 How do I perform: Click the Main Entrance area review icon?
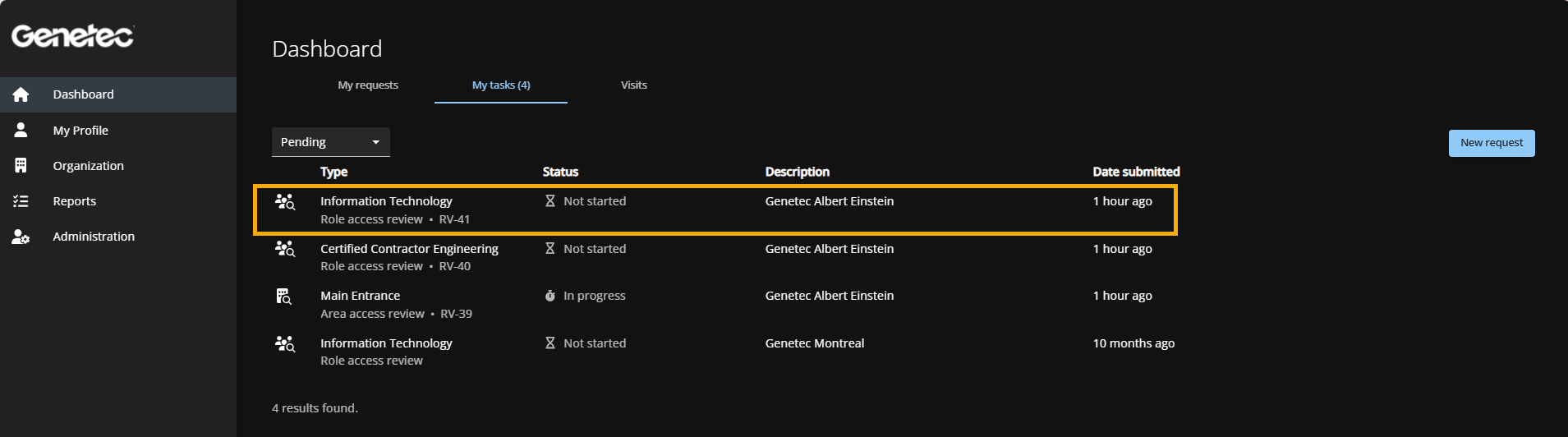[x=284, y=297]
